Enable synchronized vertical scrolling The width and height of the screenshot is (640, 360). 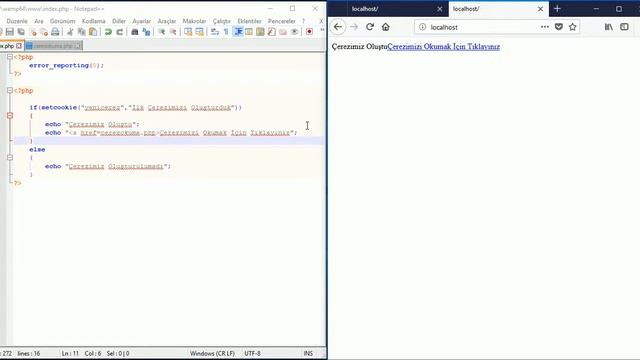188,32
